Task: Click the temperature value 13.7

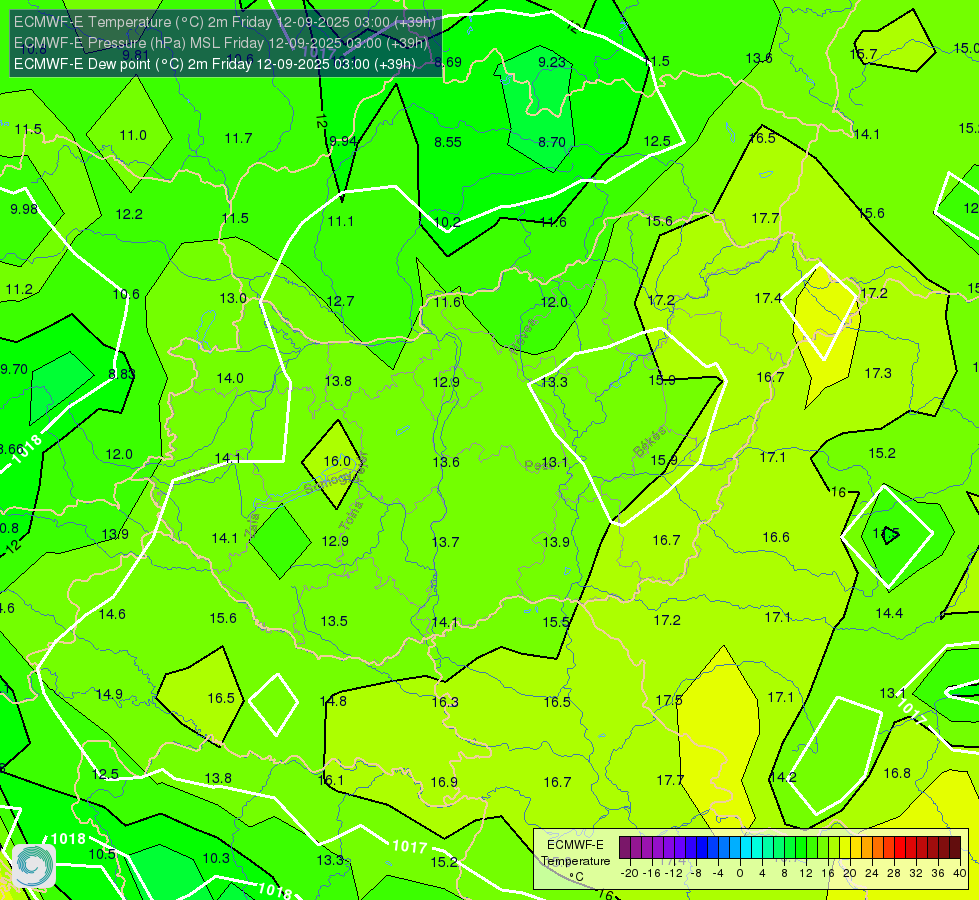Action: [x=445, y=542]
